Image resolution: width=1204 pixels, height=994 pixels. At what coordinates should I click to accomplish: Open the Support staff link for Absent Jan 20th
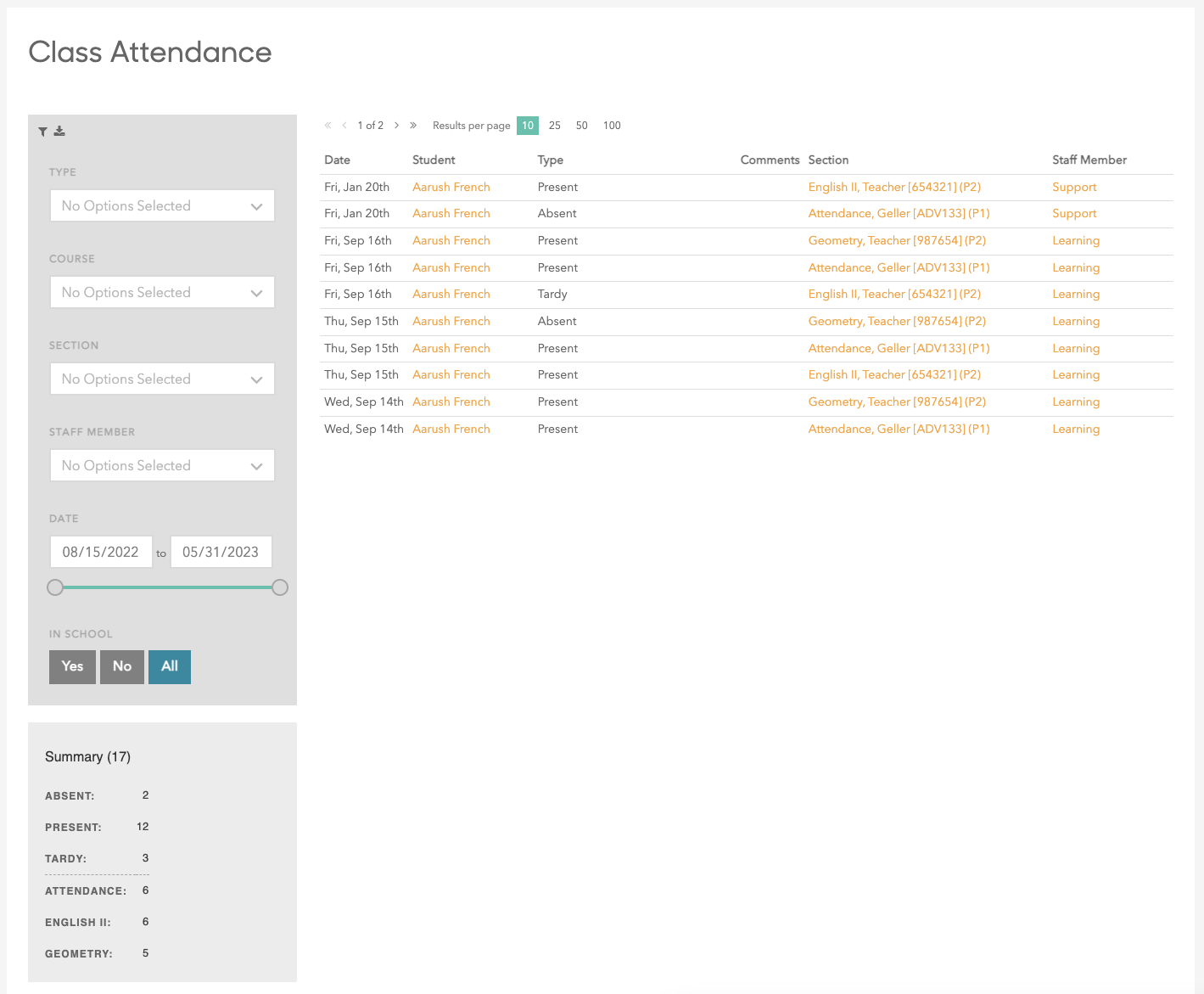pyautogui.click(x=1074, y=214)
